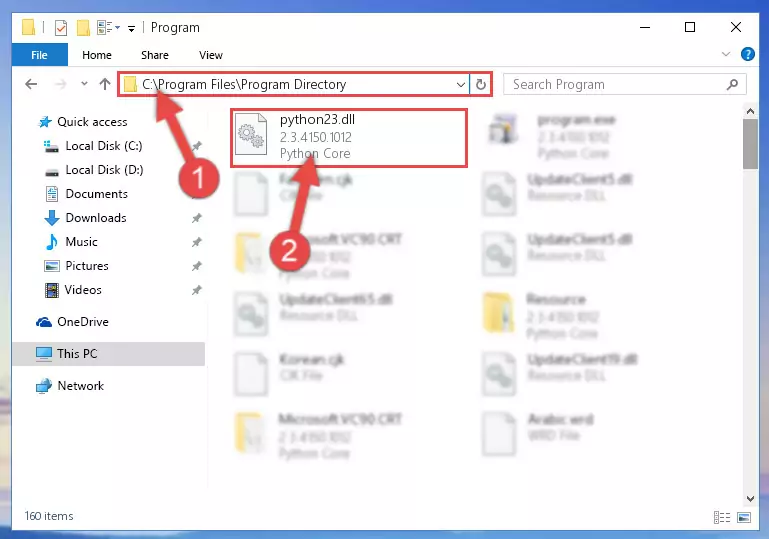Click the search magnifier icon
The width and height of the screenshot is (769, 539).
(732, 84)
